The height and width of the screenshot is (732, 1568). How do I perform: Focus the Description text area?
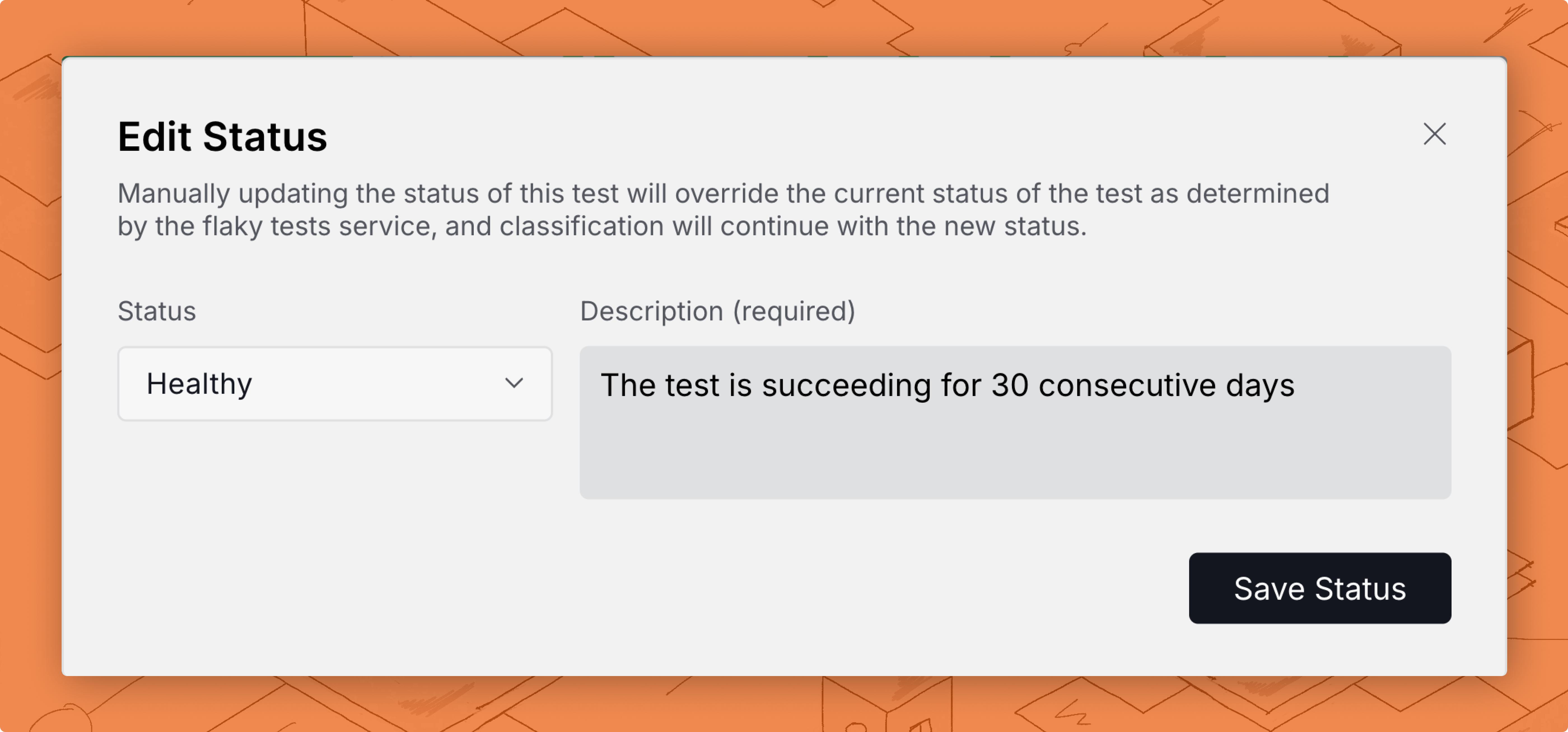pos(1015,422)
